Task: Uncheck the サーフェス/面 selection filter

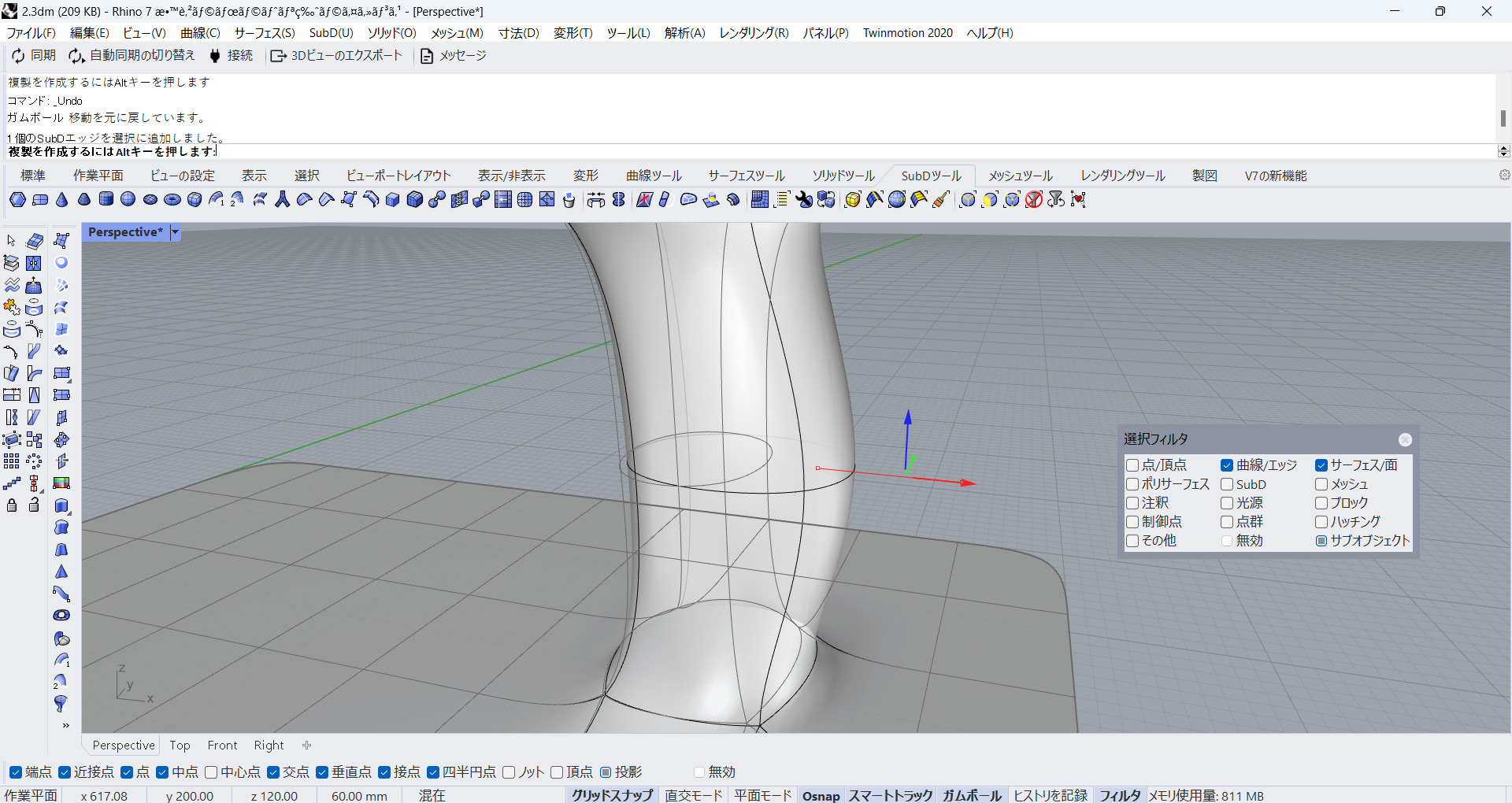Action: (x=1321, y=465)
